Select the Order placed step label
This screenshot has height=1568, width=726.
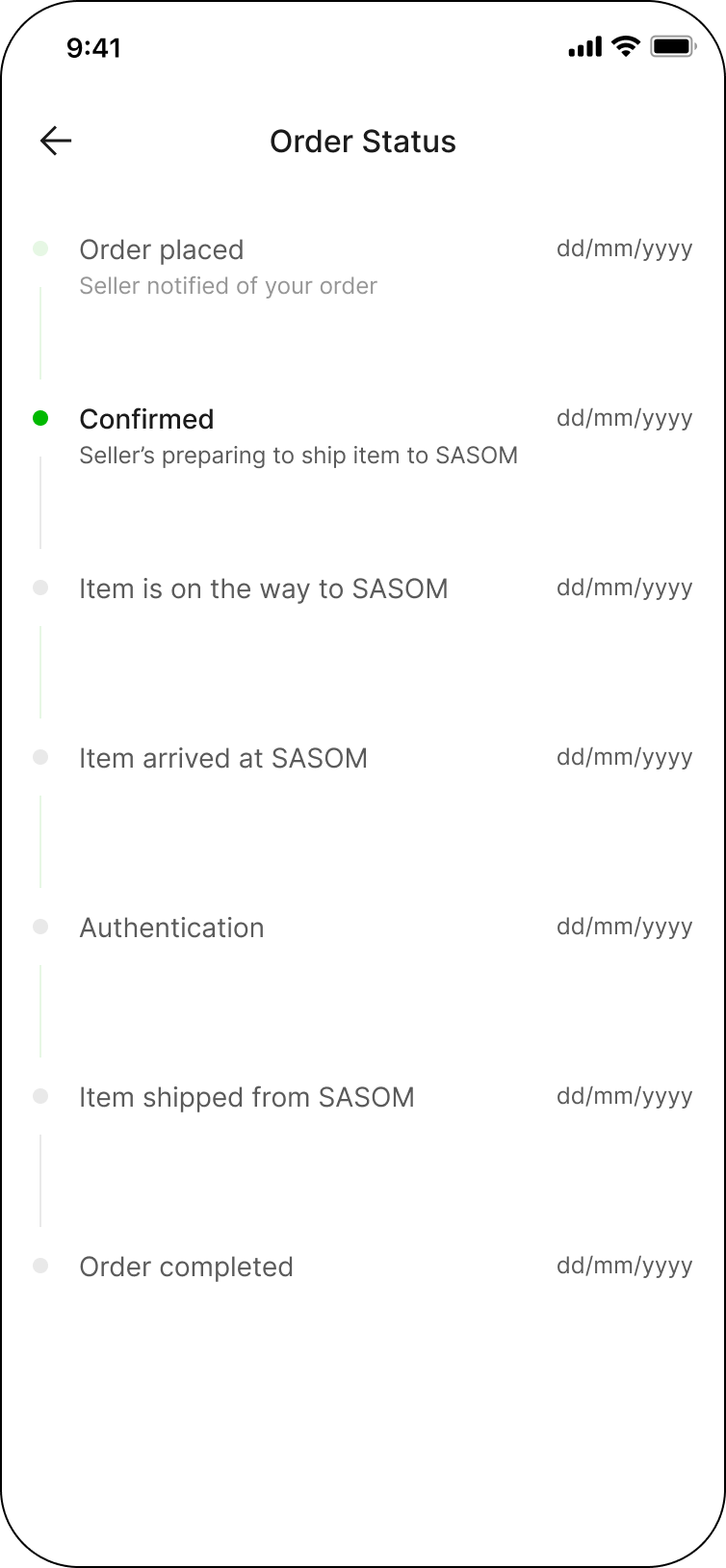click(x=161, y=249)
